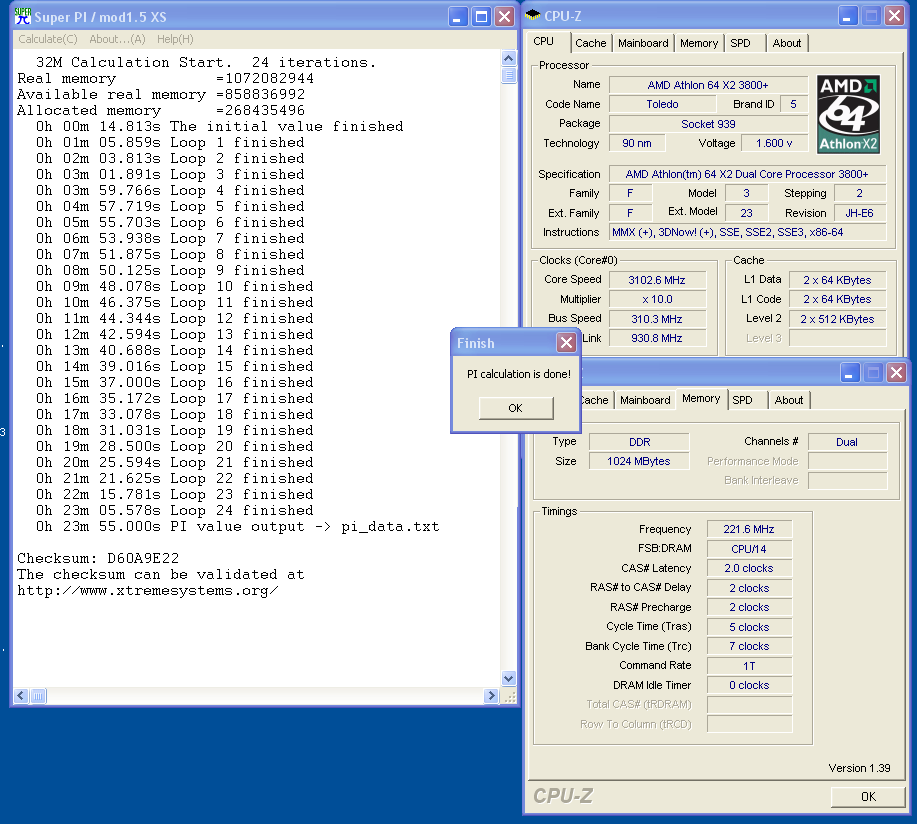Click the AMD Athlon 64 X2 logo
Viewport: 917px width, 824px height.
(848, 114)
